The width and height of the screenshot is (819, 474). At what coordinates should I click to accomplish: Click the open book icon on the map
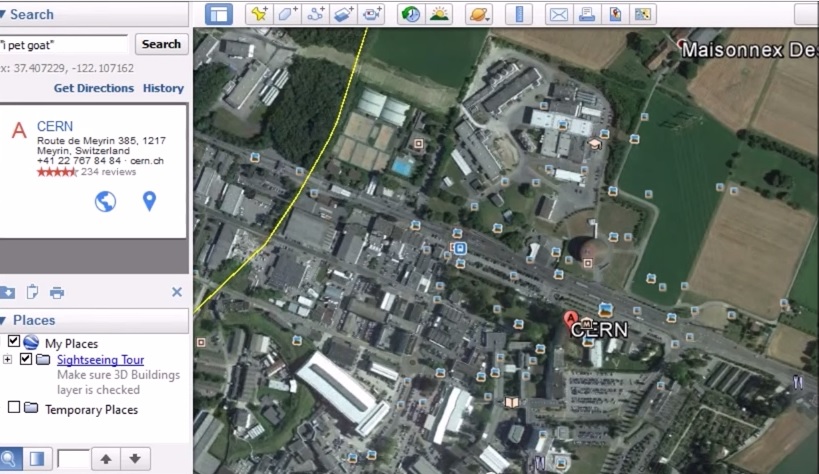(512, 402)
